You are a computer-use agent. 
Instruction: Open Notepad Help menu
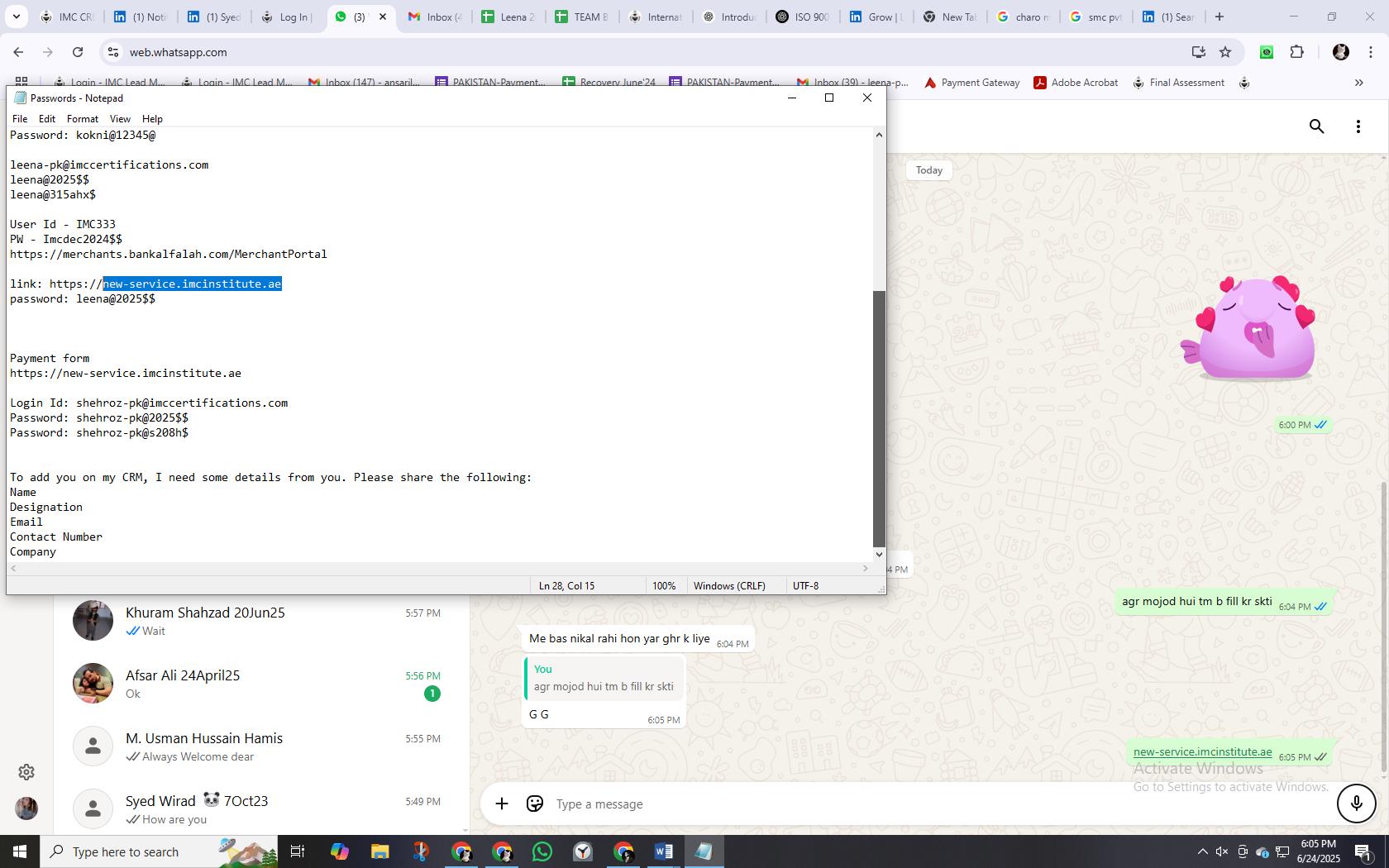tap(152, 119)
